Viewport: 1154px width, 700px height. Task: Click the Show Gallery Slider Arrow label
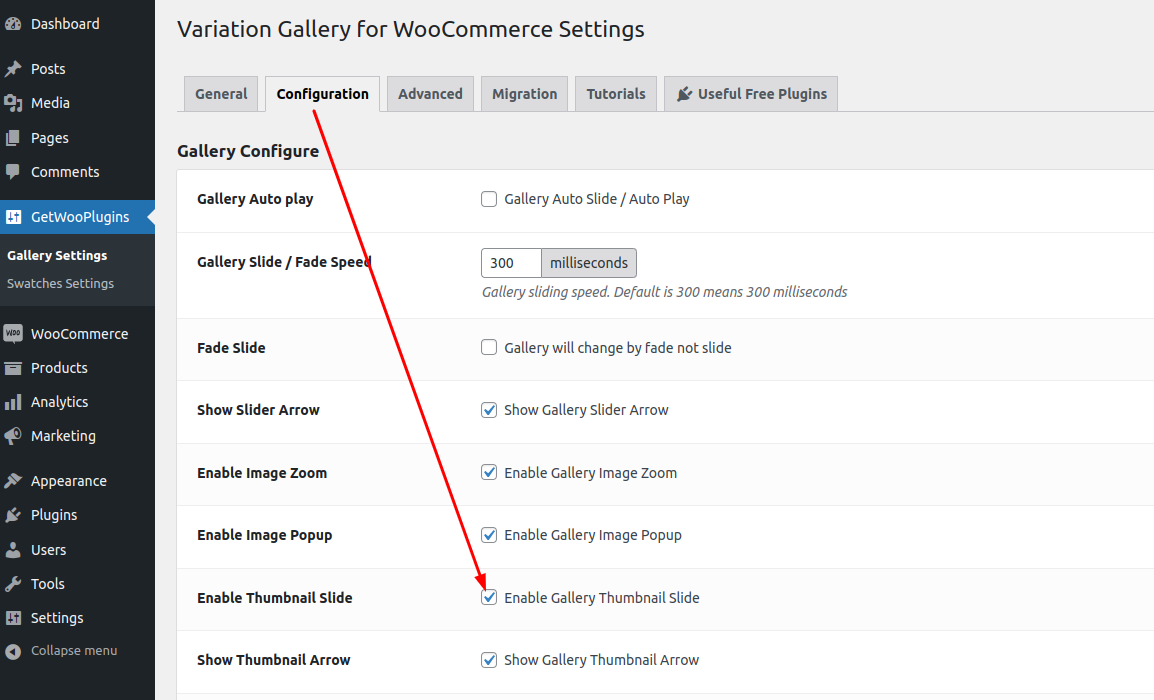point(586,410)
